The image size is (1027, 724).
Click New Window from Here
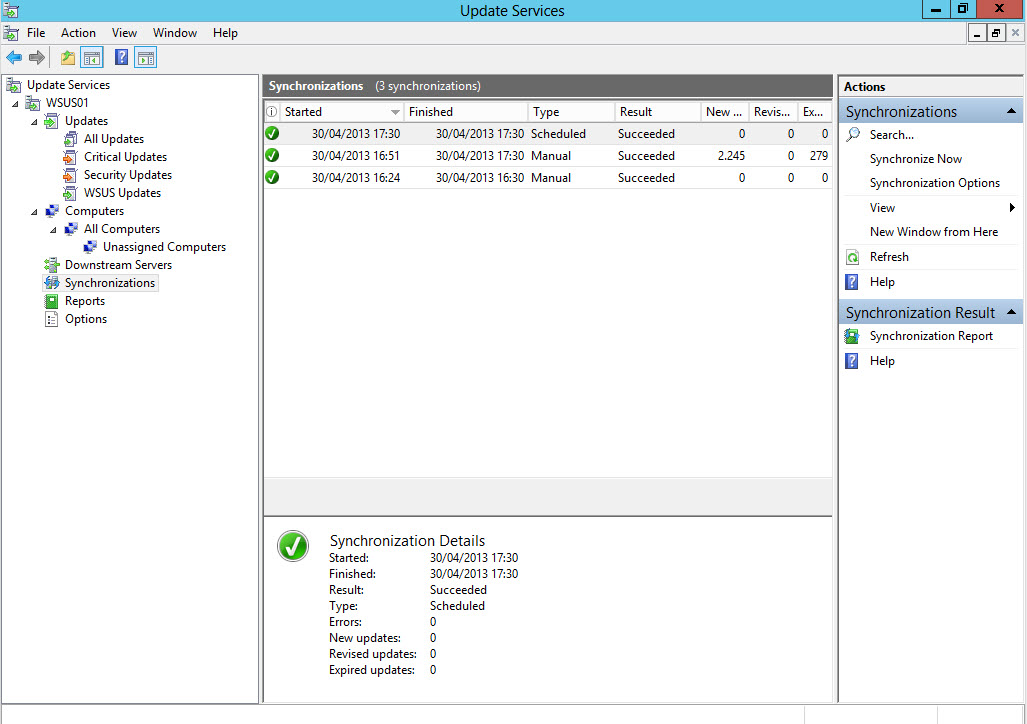click(934, 232)
